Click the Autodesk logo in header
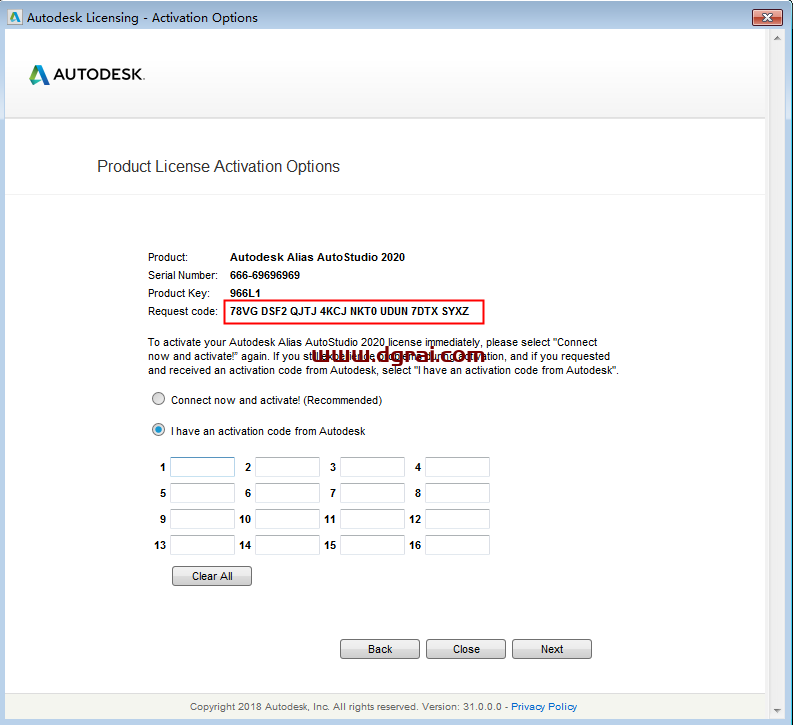 [86, 74]
